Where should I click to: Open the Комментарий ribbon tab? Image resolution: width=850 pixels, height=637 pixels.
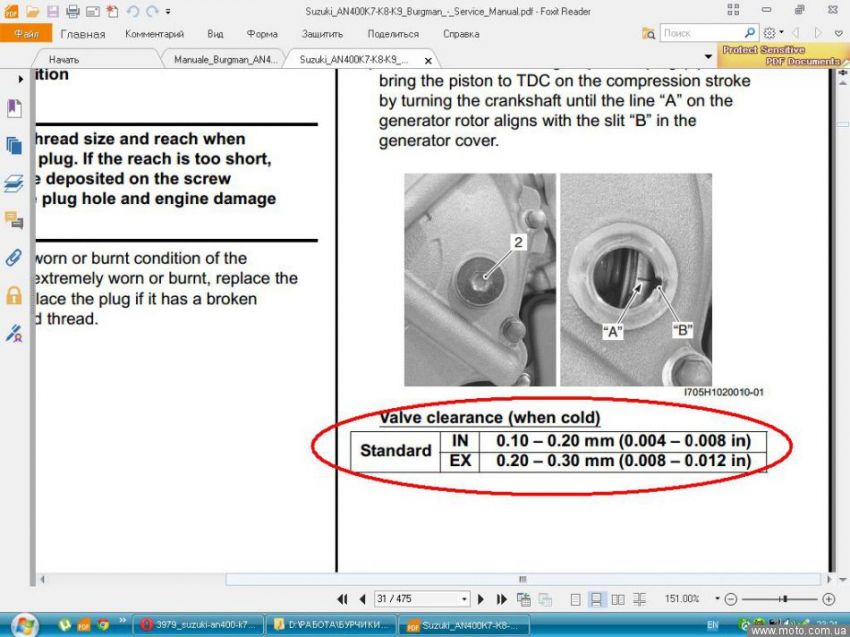click(x=154, y=34)
